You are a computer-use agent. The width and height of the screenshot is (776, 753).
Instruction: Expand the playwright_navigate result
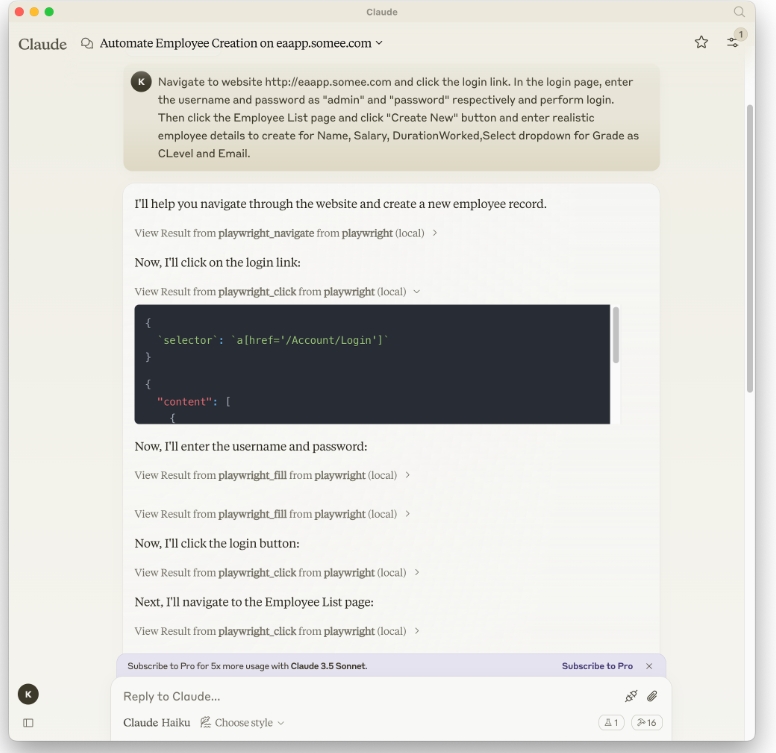pyautogui.click(x=286, y=233)
